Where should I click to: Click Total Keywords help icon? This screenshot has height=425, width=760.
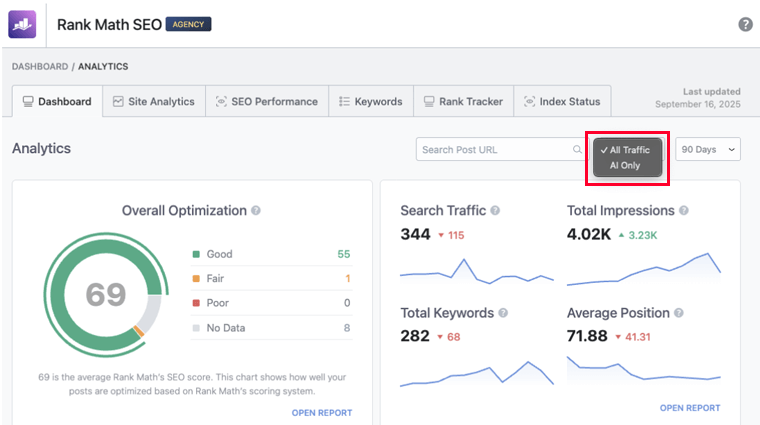click(x=503, y=313)
